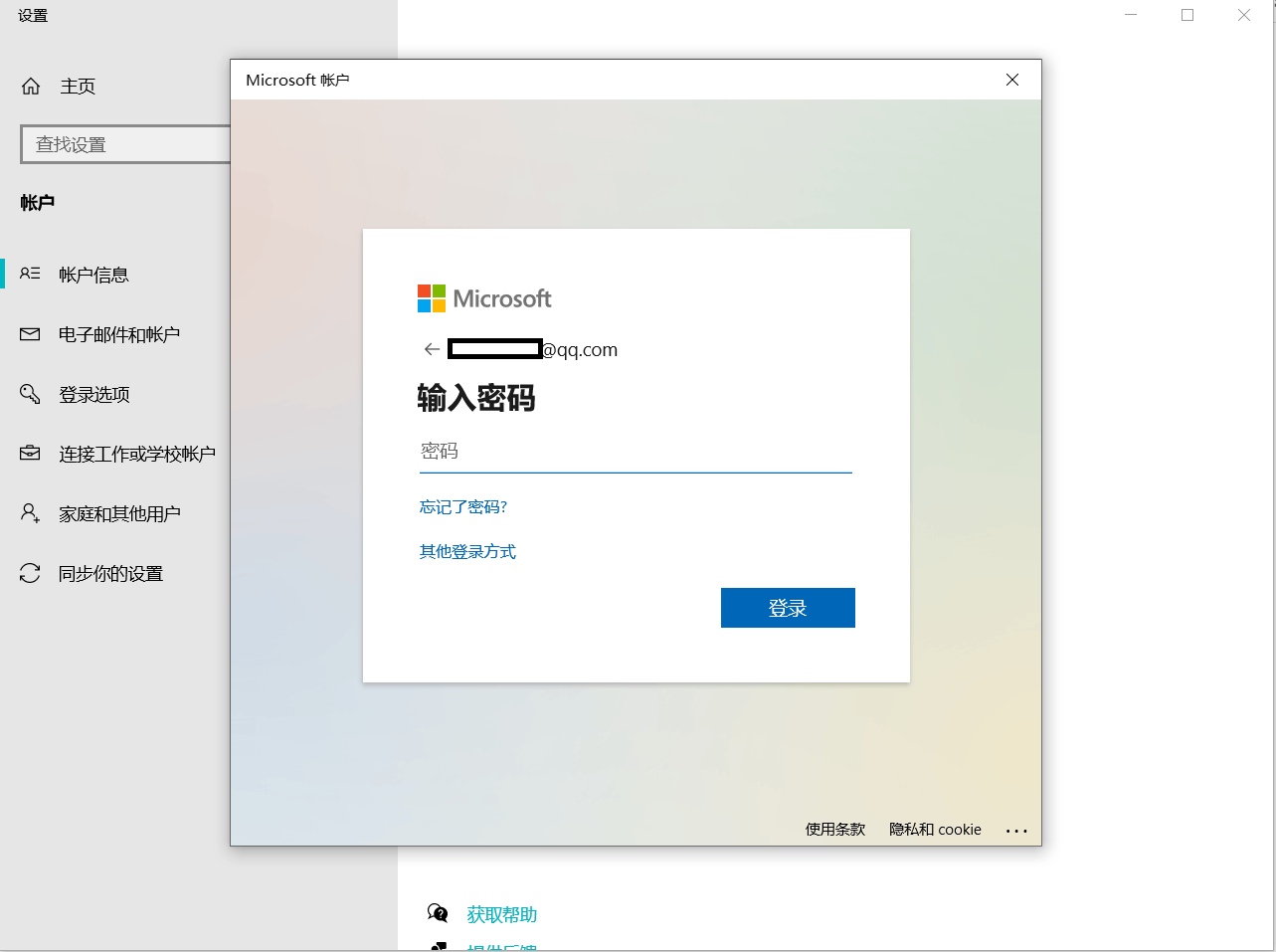Click the email envelope icon in sidebar

[31, 334]
